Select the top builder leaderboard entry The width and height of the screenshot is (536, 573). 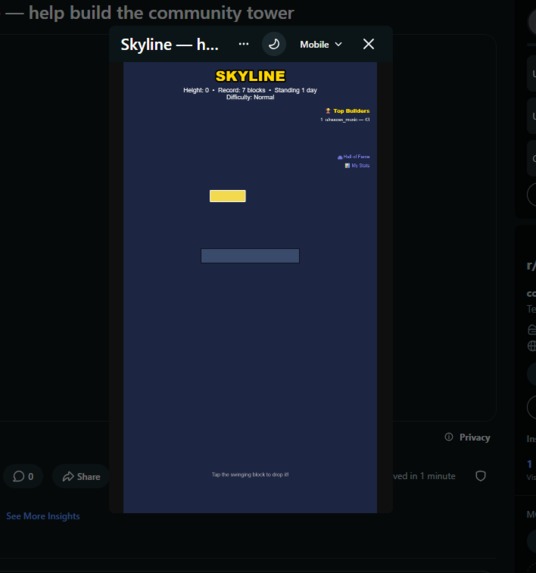345,119
